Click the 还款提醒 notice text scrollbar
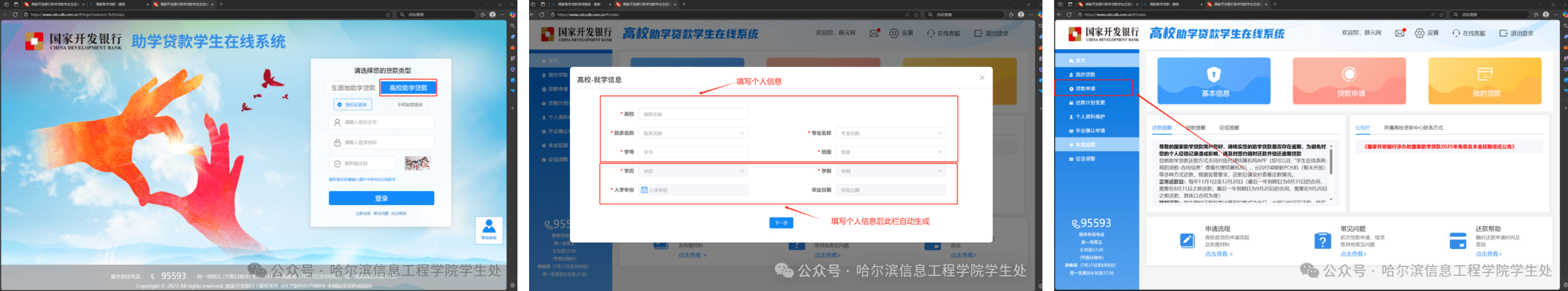Screen dimensions: 1568x291 click(1330, 162)
